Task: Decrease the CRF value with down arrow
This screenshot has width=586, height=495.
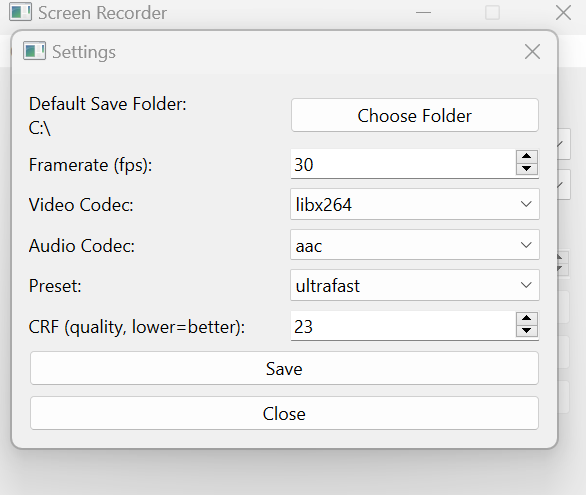Action: point(527,331)
